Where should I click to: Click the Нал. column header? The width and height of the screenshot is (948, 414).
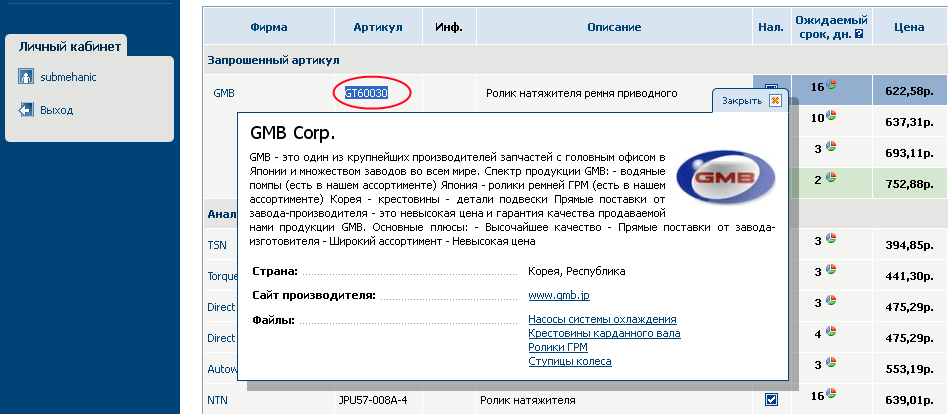771,27
